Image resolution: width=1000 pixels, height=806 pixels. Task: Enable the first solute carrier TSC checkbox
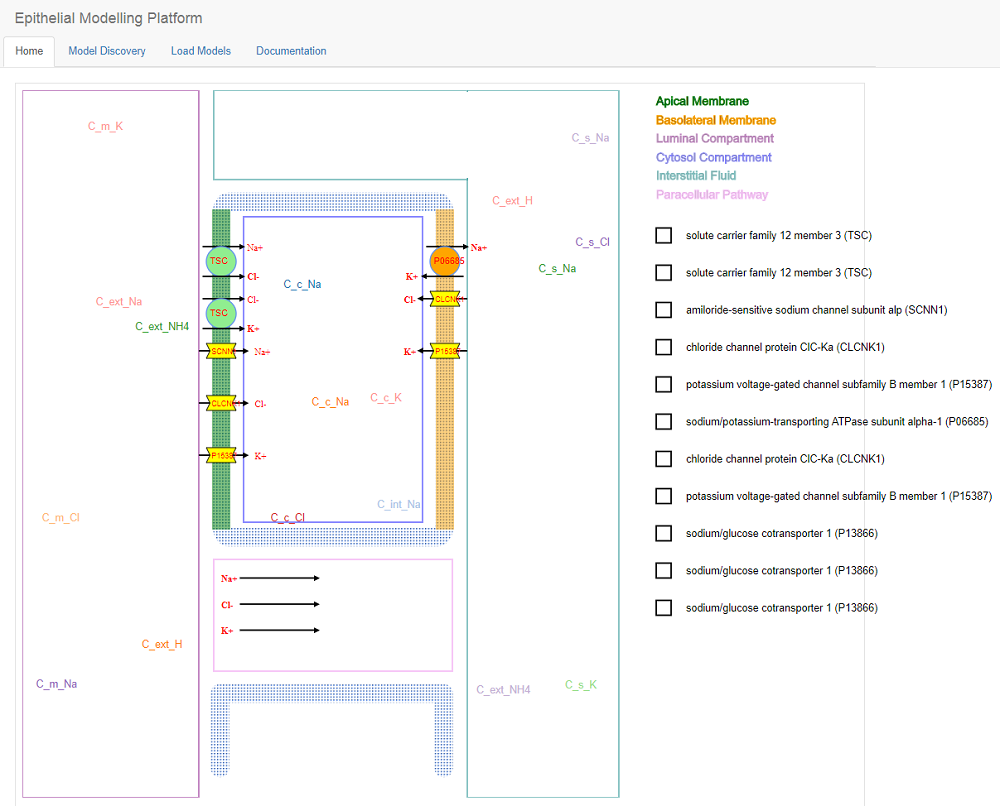[663, 235]
